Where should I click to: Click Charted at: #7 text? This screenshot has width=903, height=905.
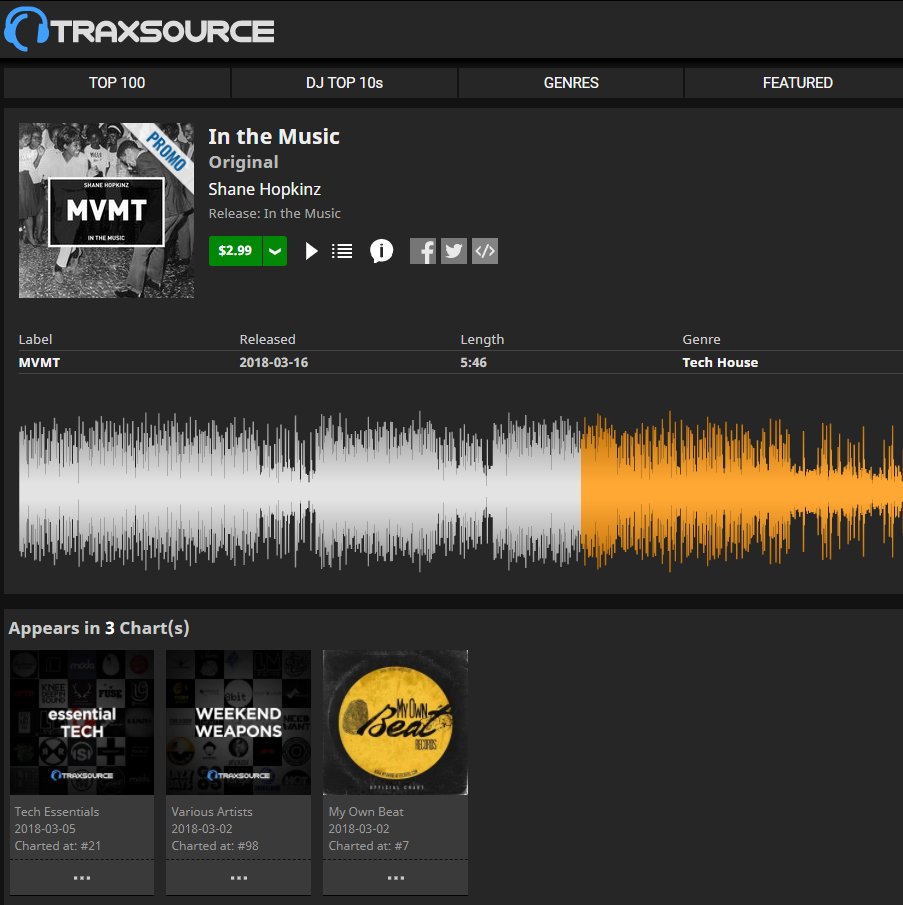coord(369,846)
